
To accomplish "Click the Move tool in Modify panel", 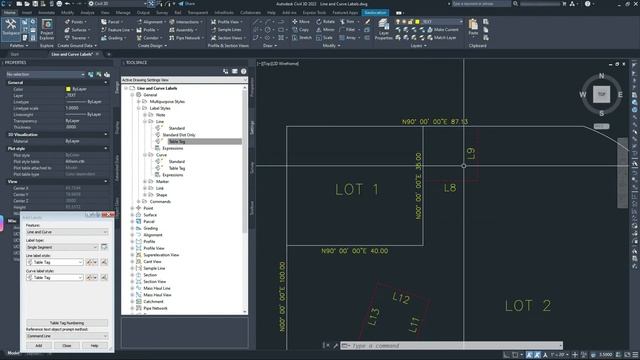I will tap(301, 22).
